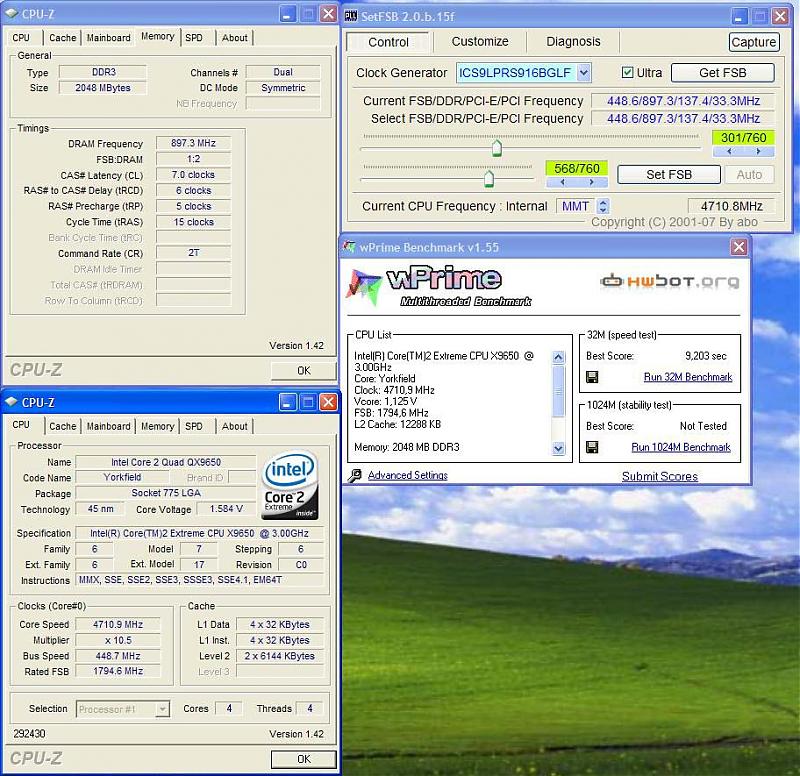Open the CPU tab in top CPU-Z window
The width and height of the screenshot is (800, 776).
pyautogui.click(x=21, y=38)
